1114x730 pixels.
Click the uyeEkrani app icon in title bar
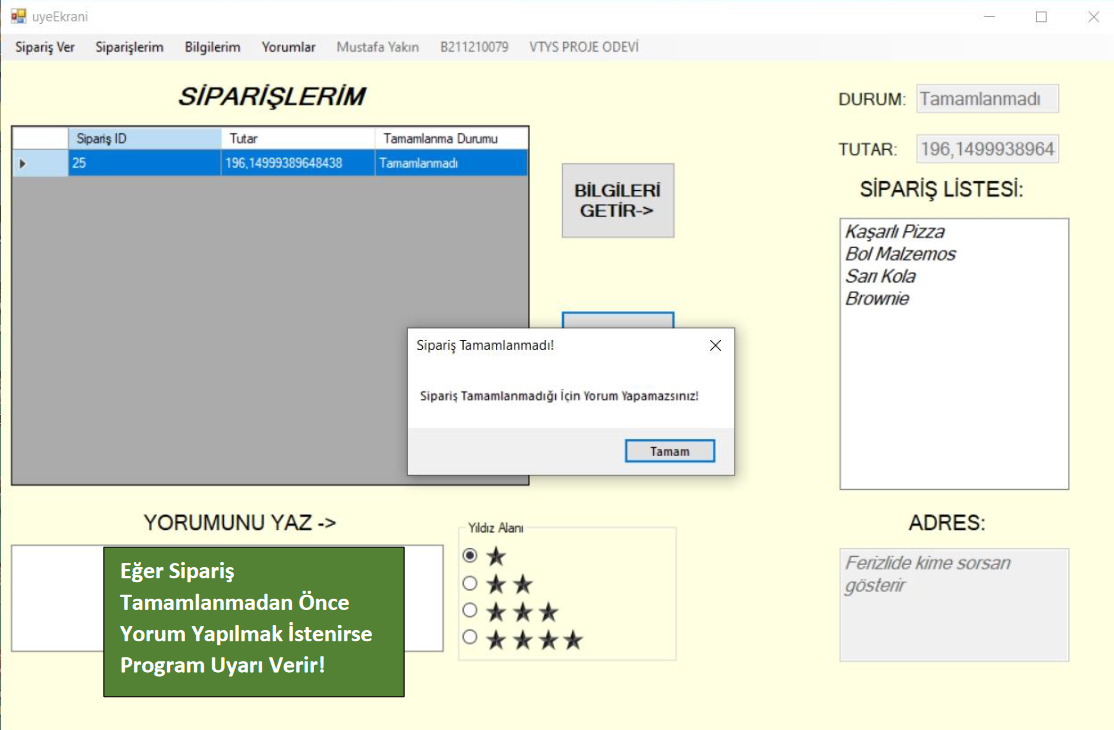coord(18,16)
